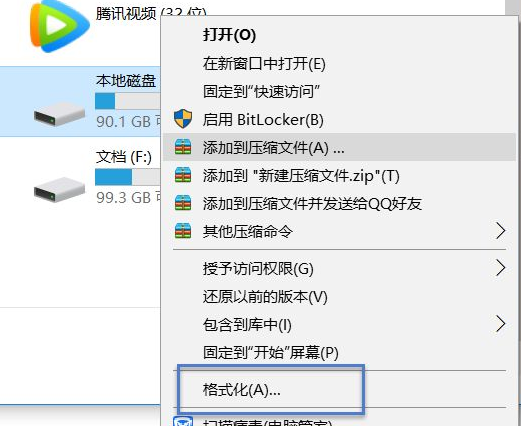
Task: Click the Tencent Video app icon
Action: point(59,26)
